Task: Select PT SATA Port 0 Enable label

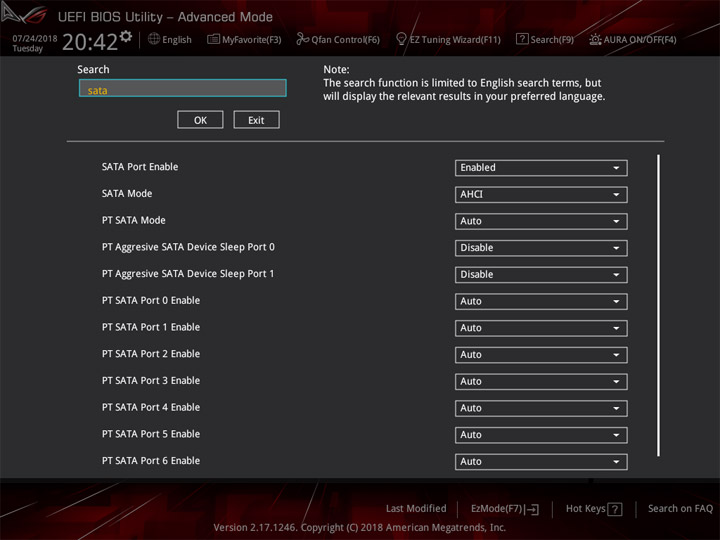Action: pyautogui.click(x=151, y=300)
